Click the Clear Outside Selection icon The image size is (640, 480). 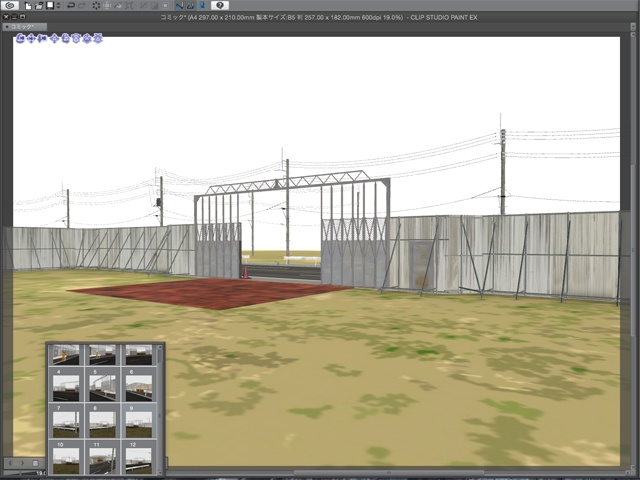pos(107,6)
